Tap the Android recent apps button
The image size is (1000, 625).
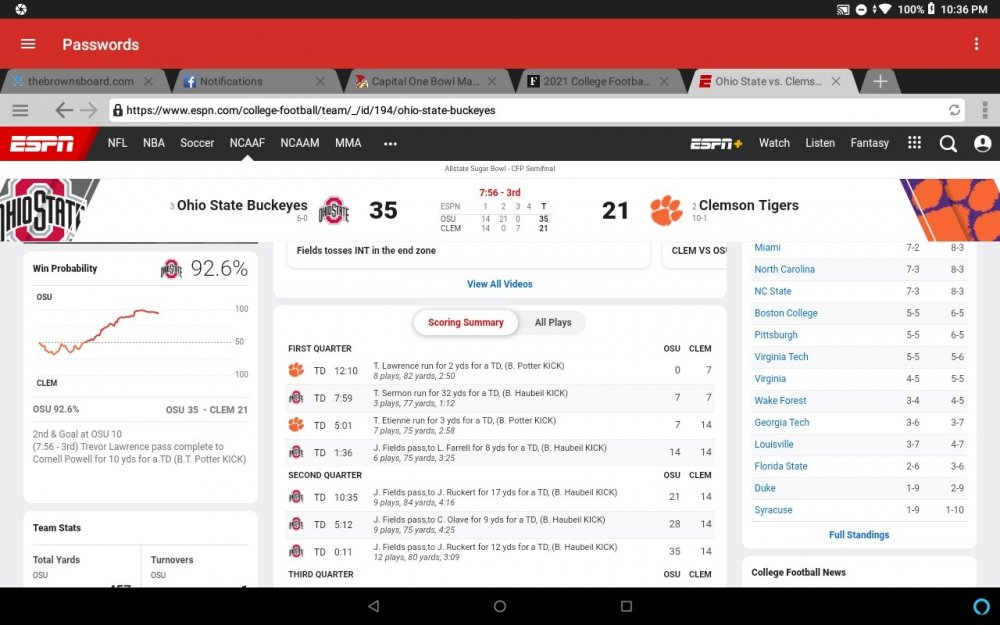coord(626,606)
